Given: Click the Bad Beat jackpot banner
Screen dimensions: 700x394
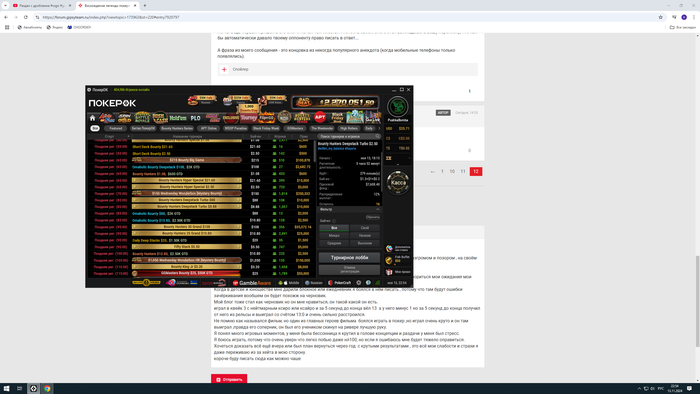Looking at the screenshot, I should pyautogui.click(x=335, y=102).
